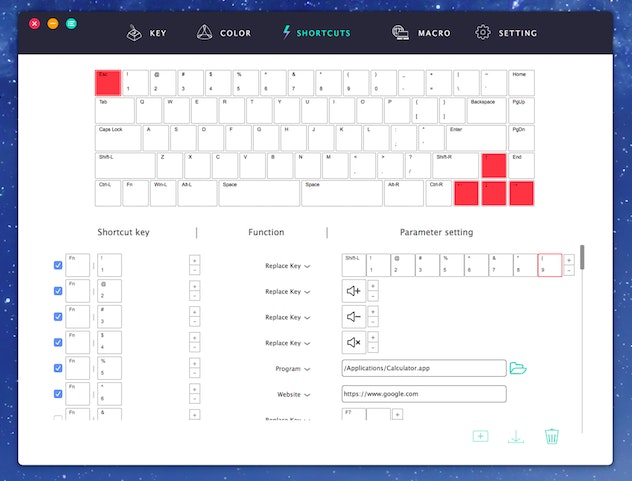
Task: Select the mute speaker icon
Action: pos(352,343)
